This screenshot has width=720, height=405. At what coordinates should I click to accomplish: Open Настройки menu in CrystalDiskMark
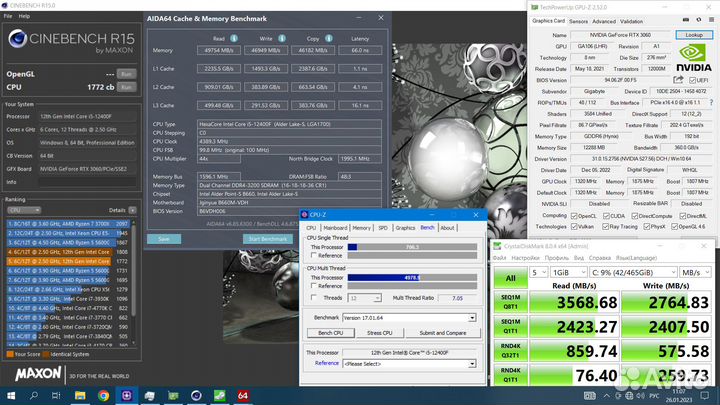pyautogui.click(x=525, y=258)
